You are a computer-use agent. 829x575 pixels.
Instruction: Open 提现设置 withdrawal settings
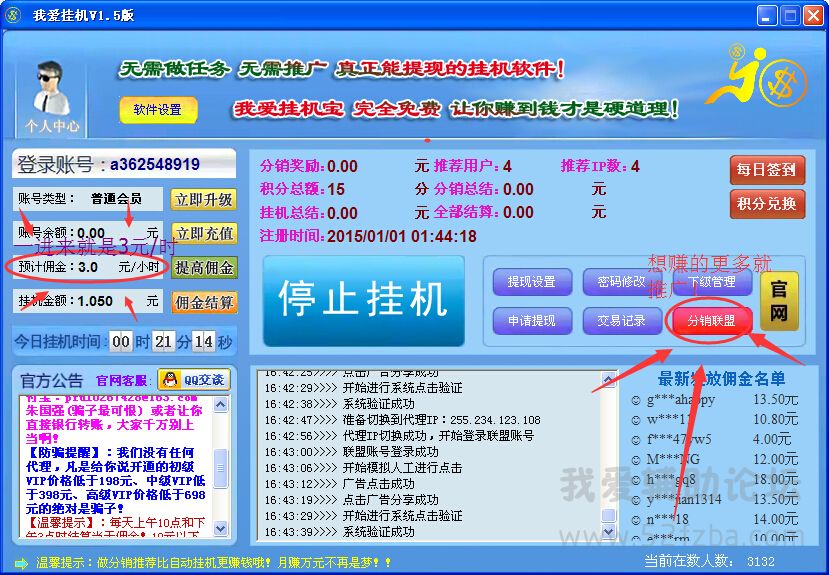(532, 282)
